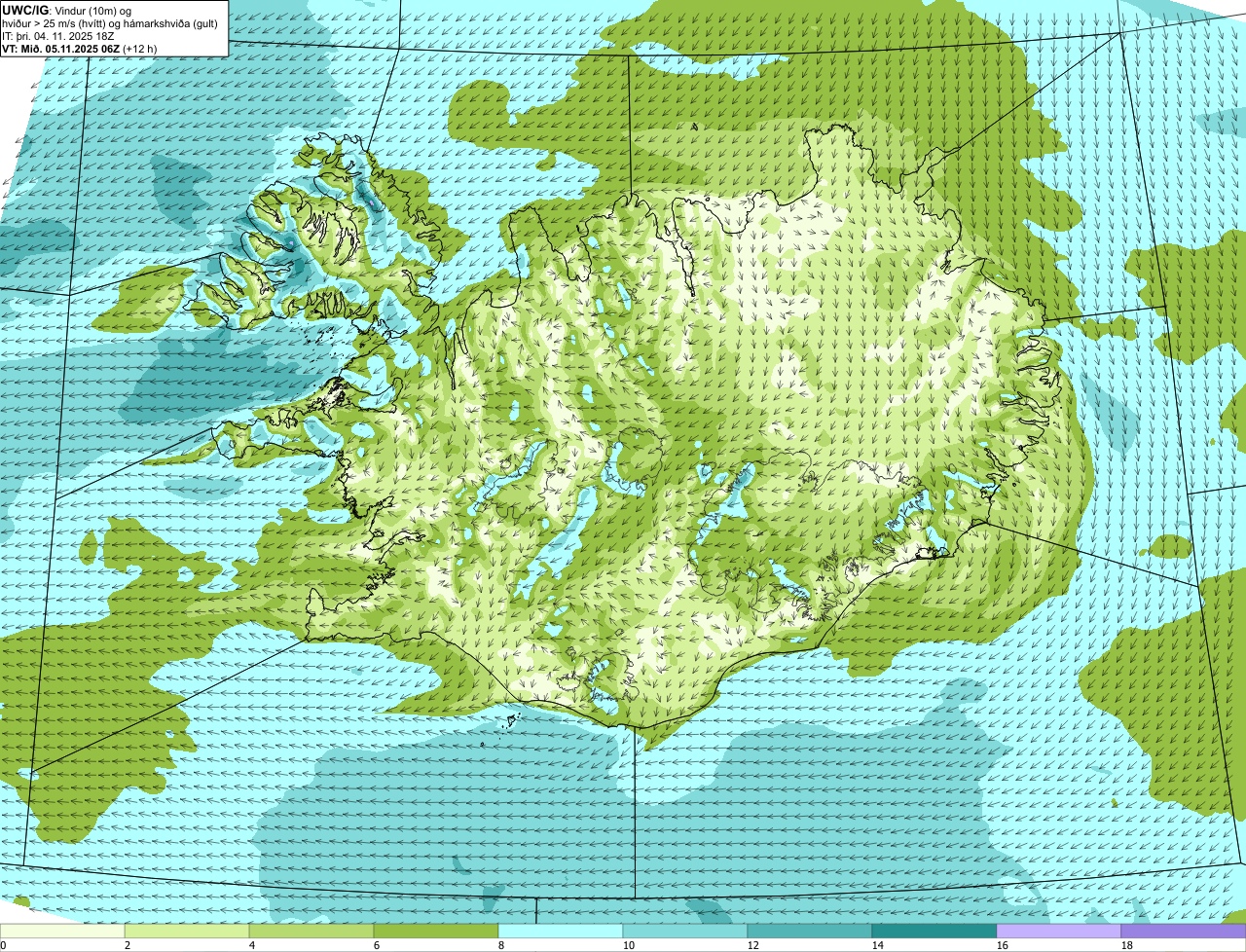Click the valid time 'VT: Mið. 05.11.2025 06Z (+12 h)'
The image size is (1246, 952).
click(80, 49)
